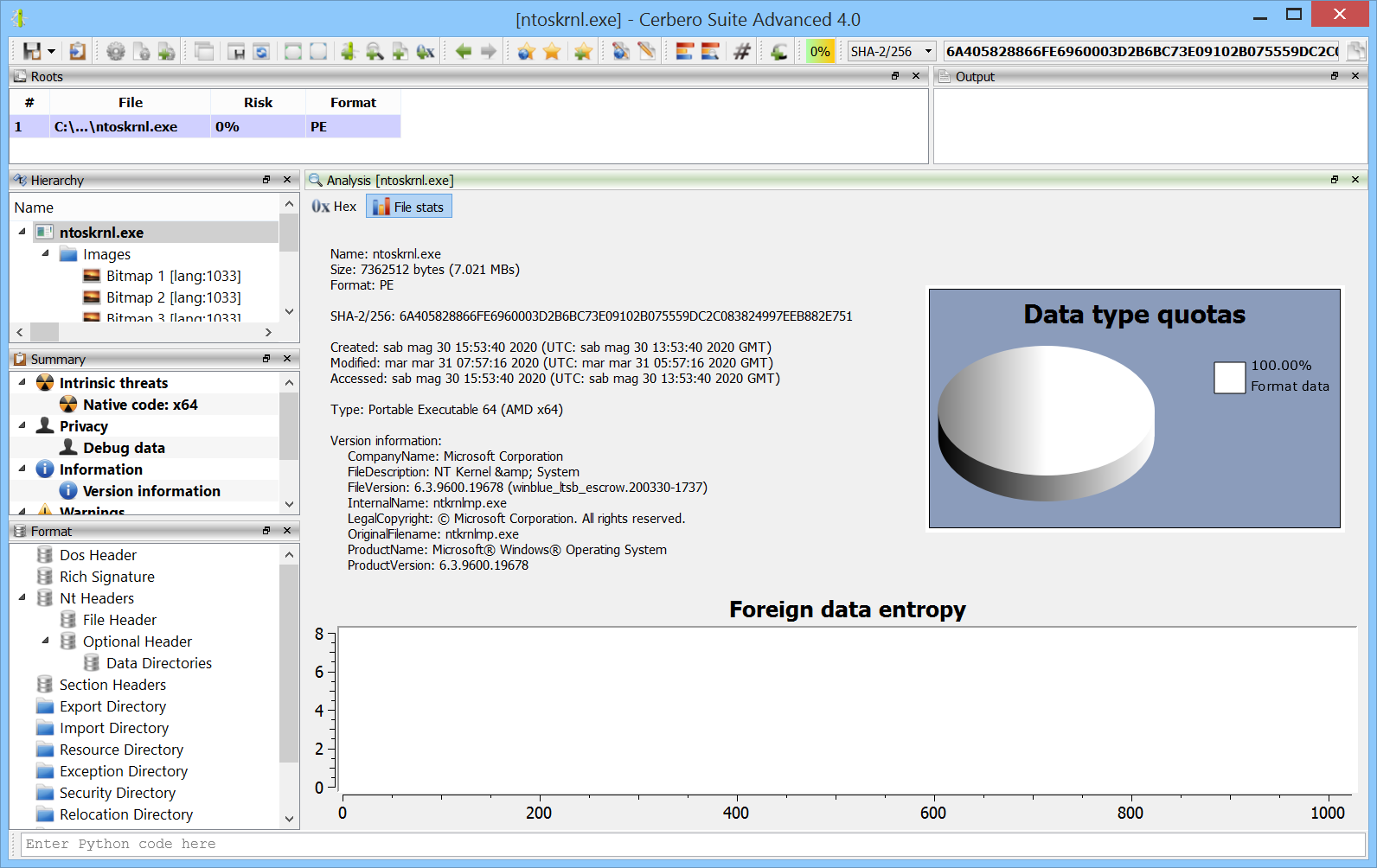Screen dimensions: 1377x868
Task: Open Section Headers in Format panel
Action: pyautogui.click(x=112, y=685)
